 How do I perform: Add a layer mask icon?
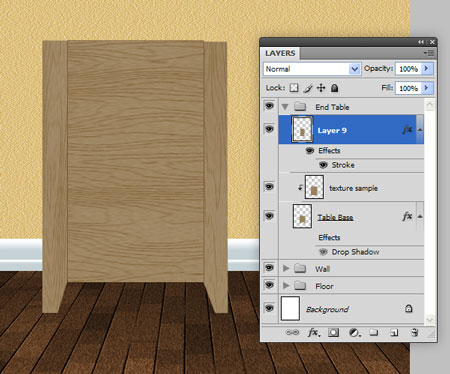tap(333, 332)
